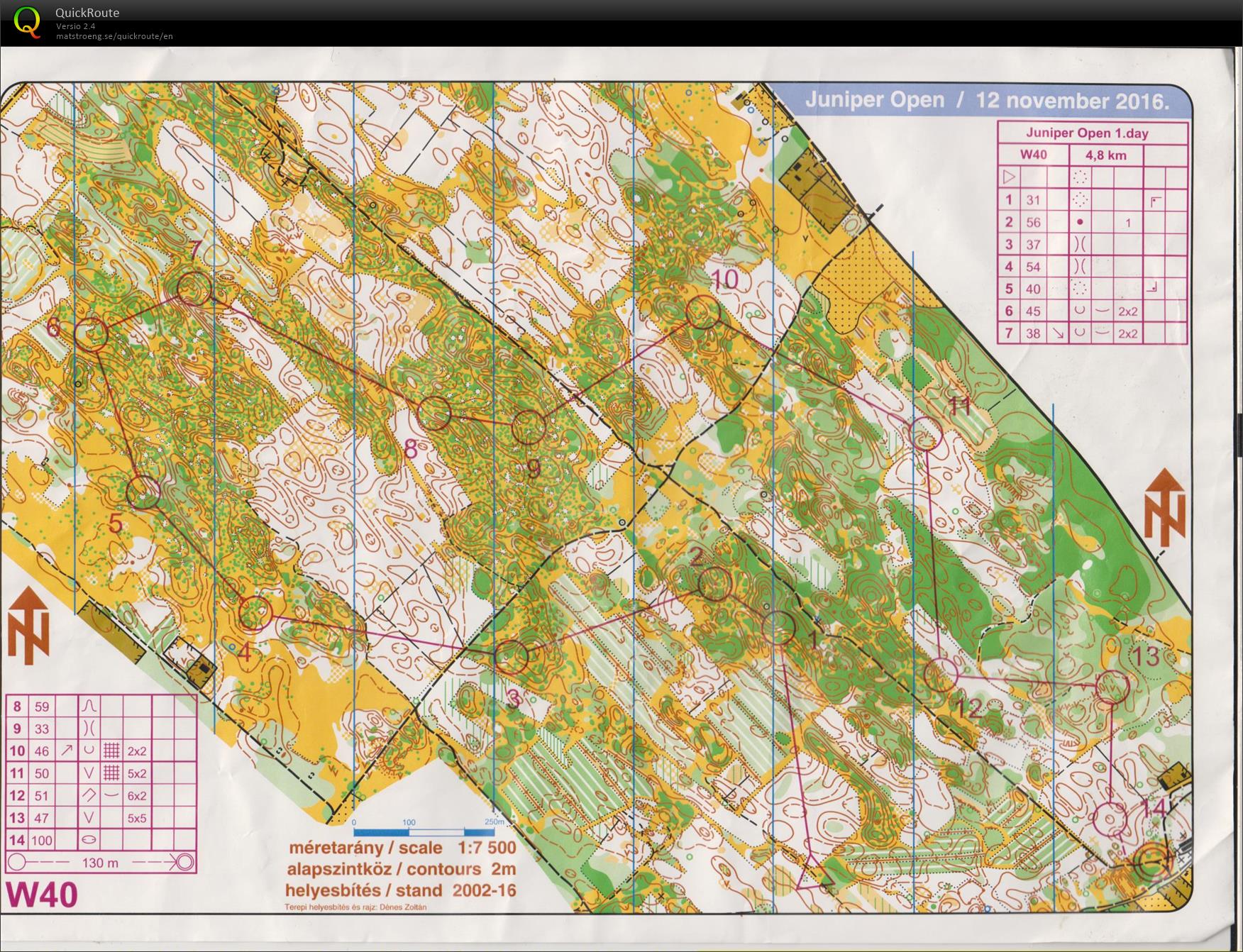1243x952 pixels.
Task: Select control circle 14 on the map
Action: tap(1110, 819)
